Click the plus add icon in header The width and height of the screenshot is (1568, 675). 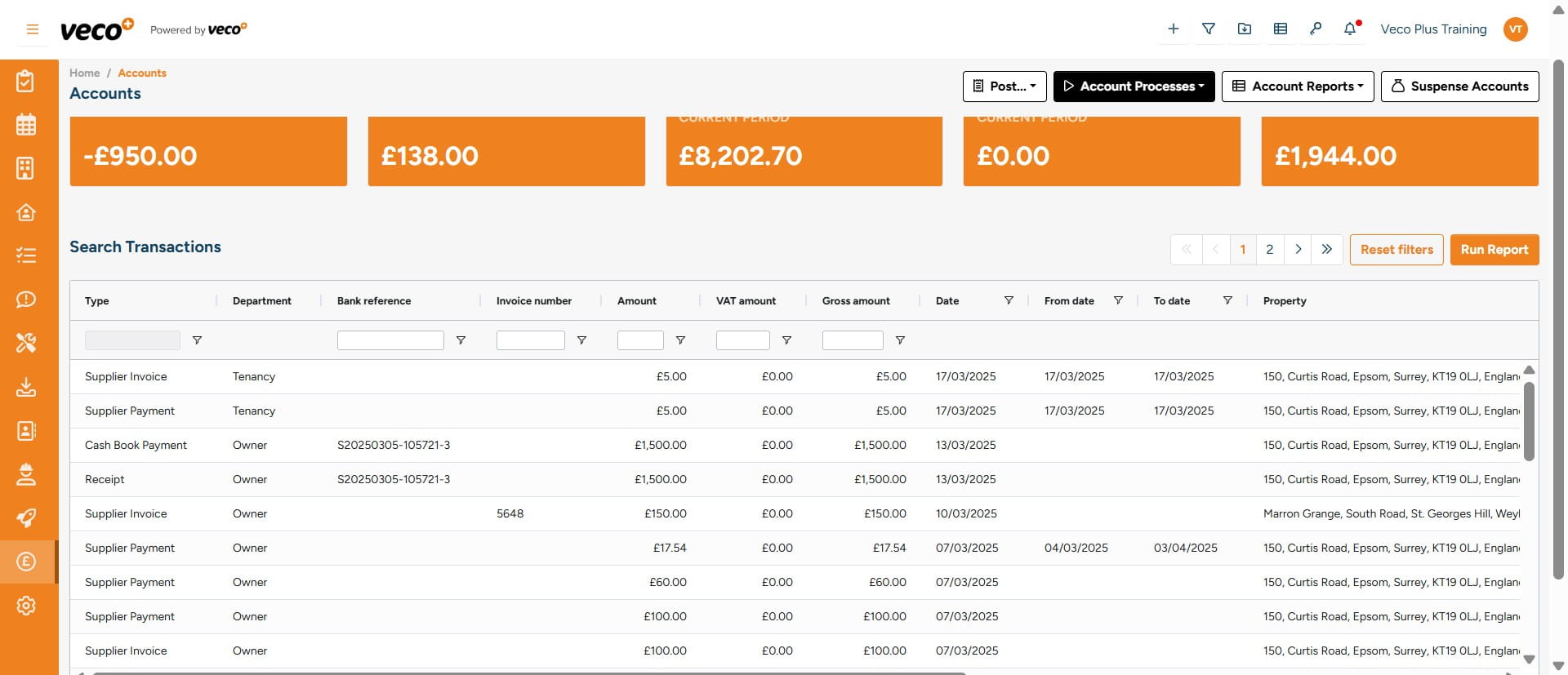[x=1173, y=29]
